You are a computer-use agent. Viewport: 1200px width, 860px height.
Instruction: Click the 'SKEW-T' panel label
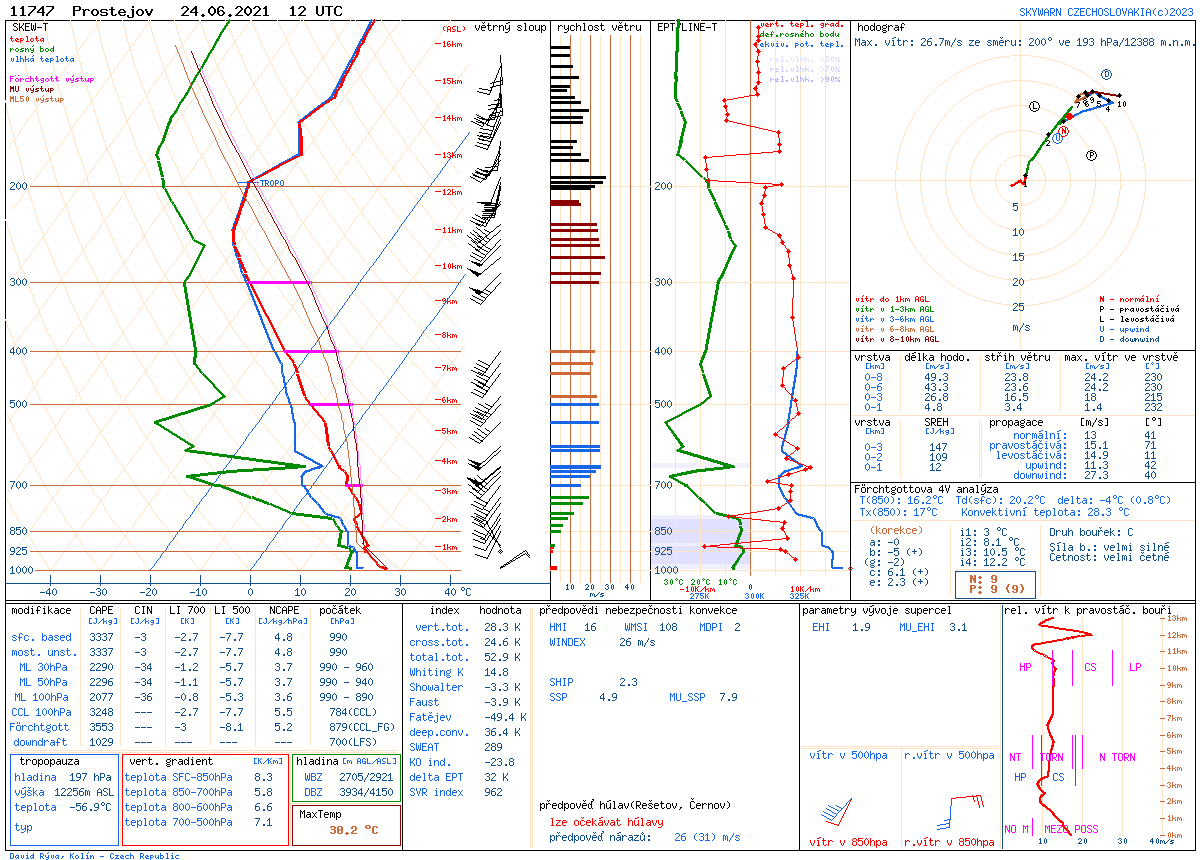[30, 27]
